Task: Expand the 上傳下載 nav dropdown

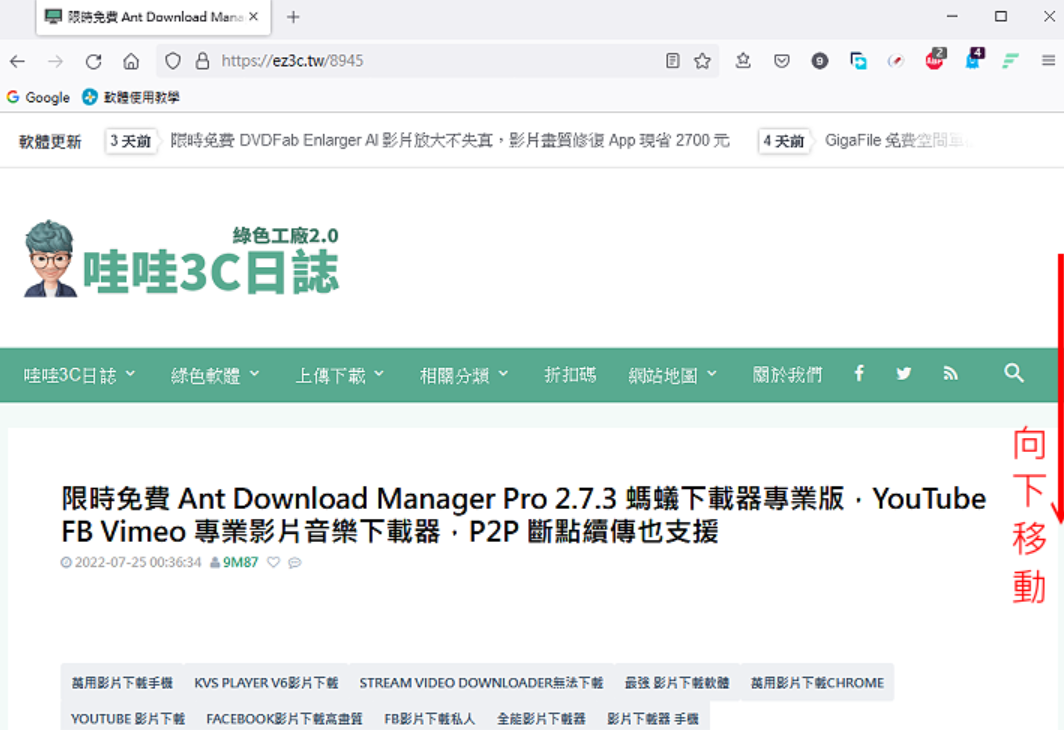Action: tap(339, 374)
